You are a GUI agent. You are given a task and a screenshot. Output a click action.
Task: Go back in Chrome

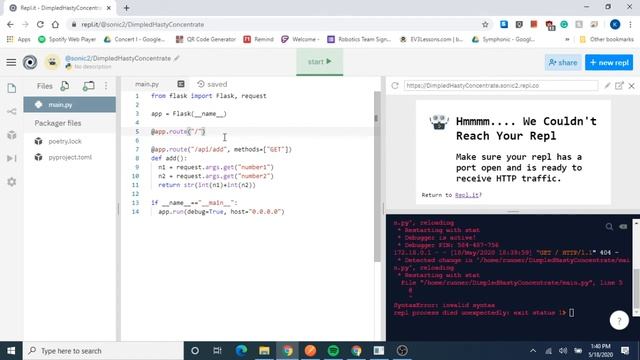(x=10, y=24)
